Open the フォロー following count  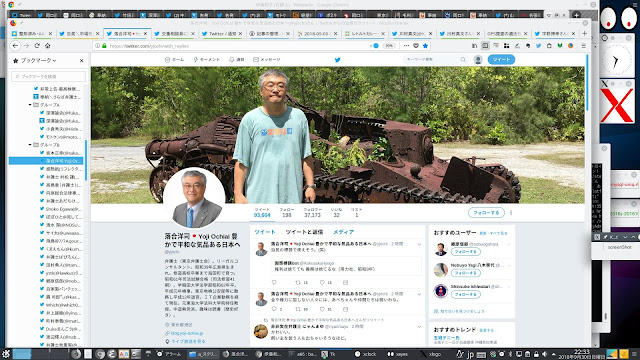pos(287,212)
